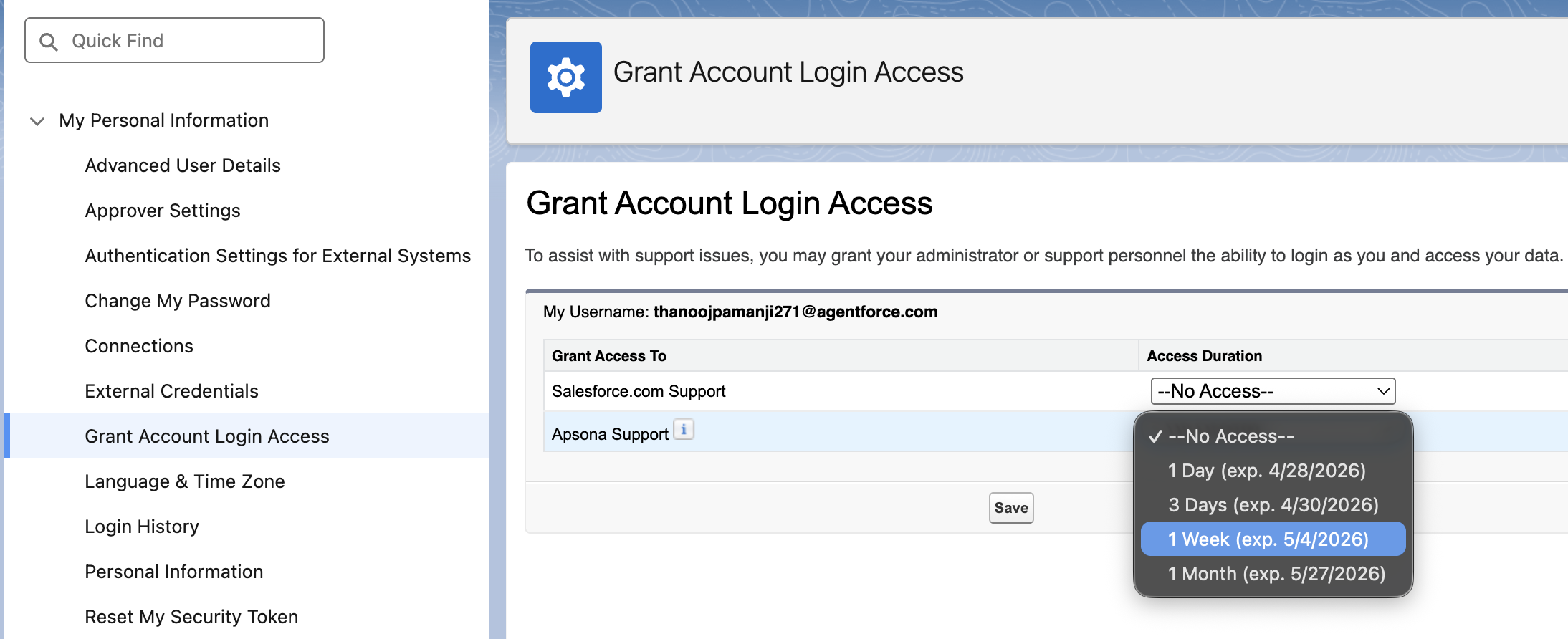Click the blue gear setup icon

[x=565, y=77]
